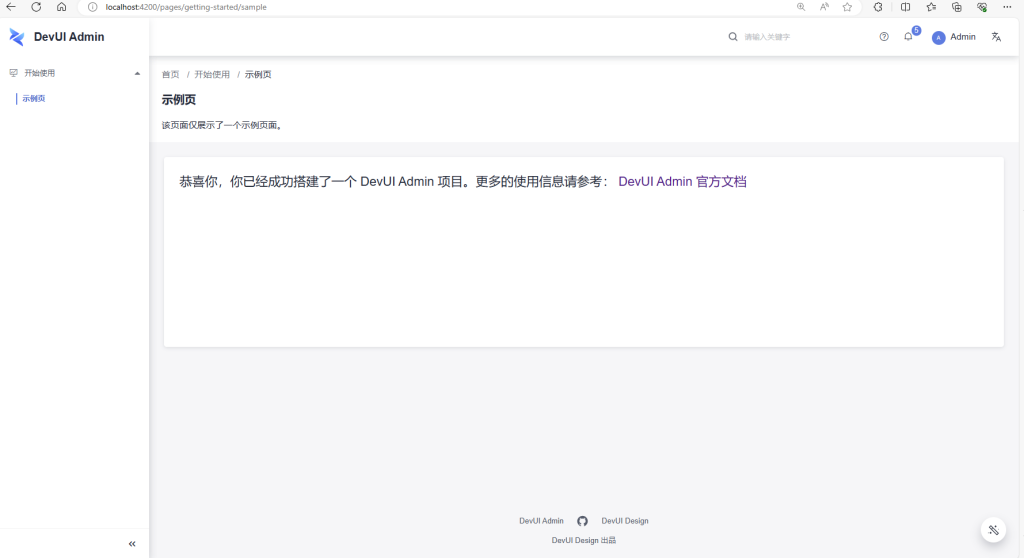Collapse sidebar with double chevron icon
Image resolution: width=1024 pixels, height=558 pixels.
[x=132, y=544]
